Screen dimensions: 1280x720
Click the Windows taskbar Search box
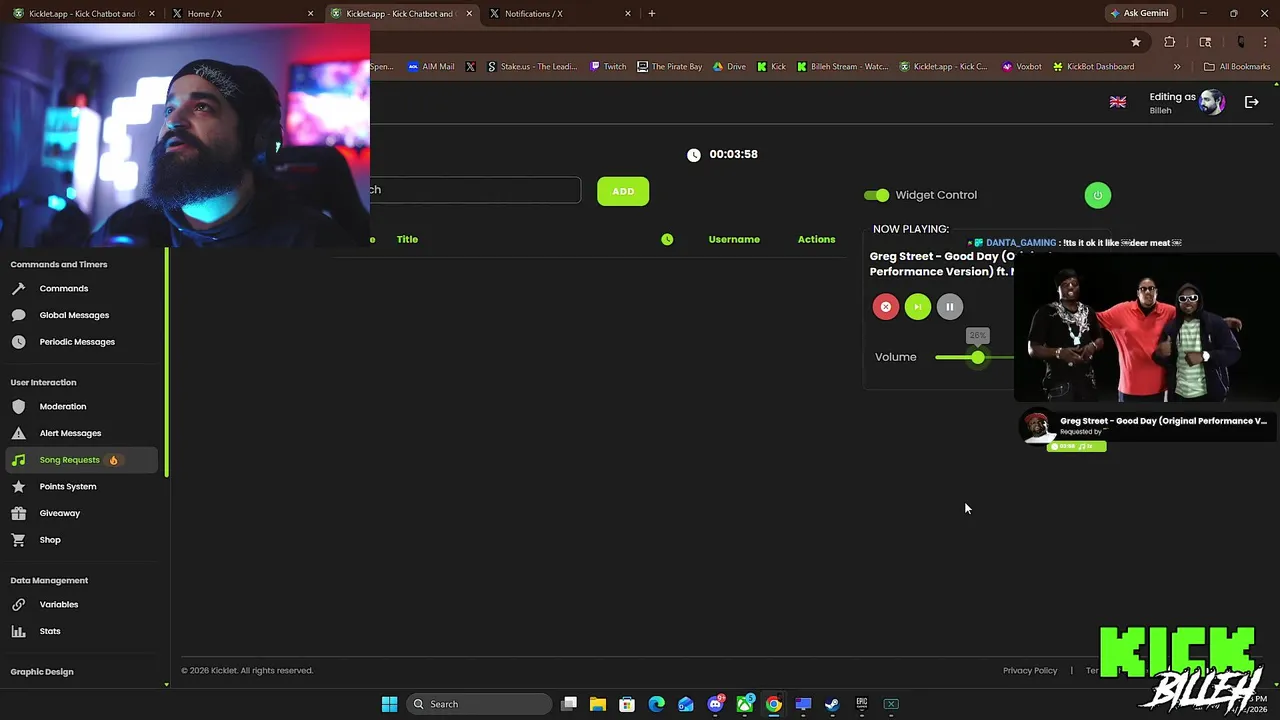tap(480, 704)
